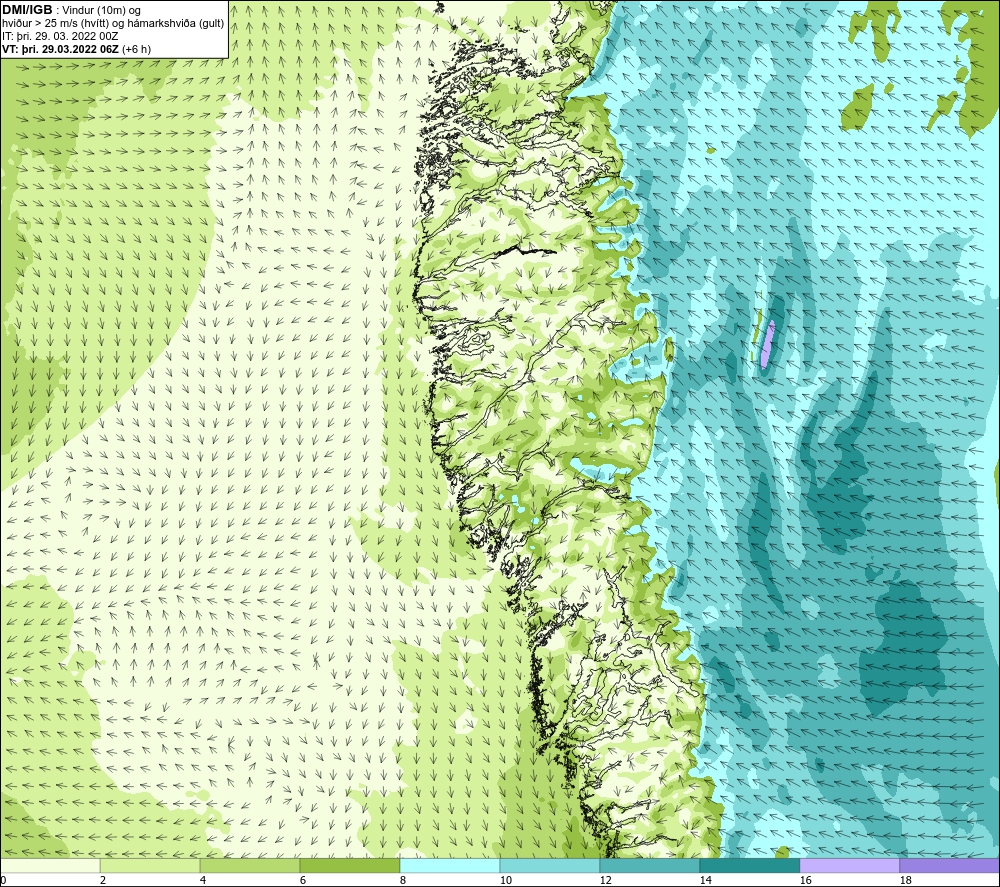Screen dimensions: 1000x887
Task: Click the 'VT: þri. 29.03.2022 06Z (+6 h)' line
Action: point(77,49)
